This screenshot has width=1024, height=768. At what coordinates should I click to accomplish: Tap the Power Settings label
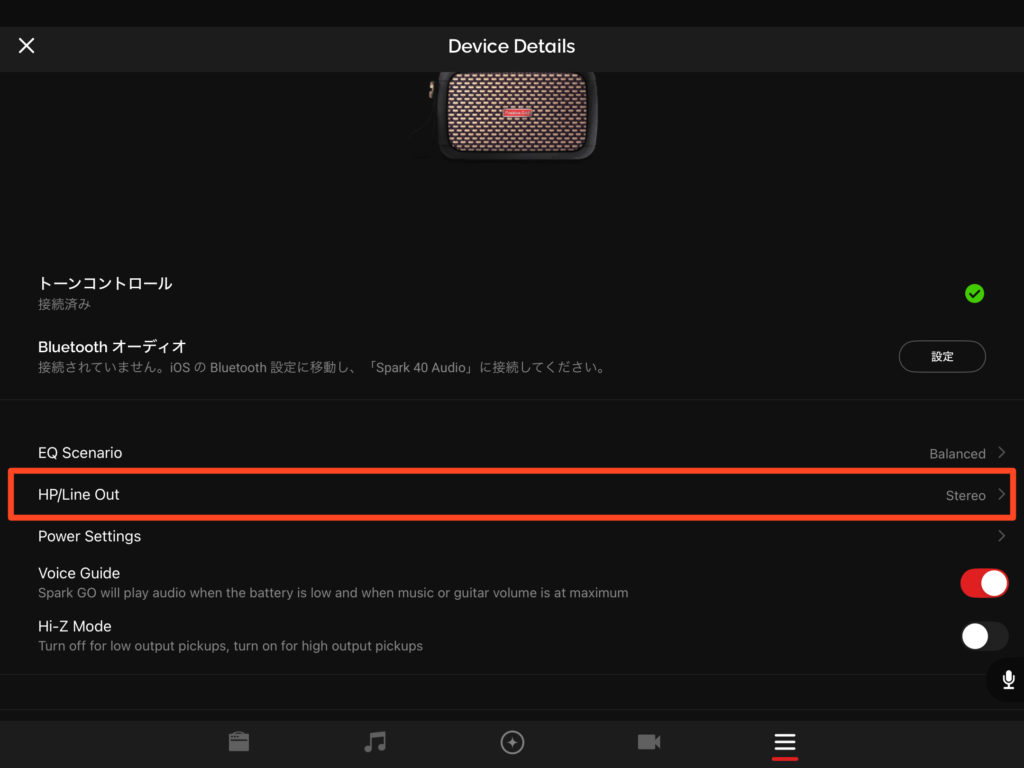[89, 537]
